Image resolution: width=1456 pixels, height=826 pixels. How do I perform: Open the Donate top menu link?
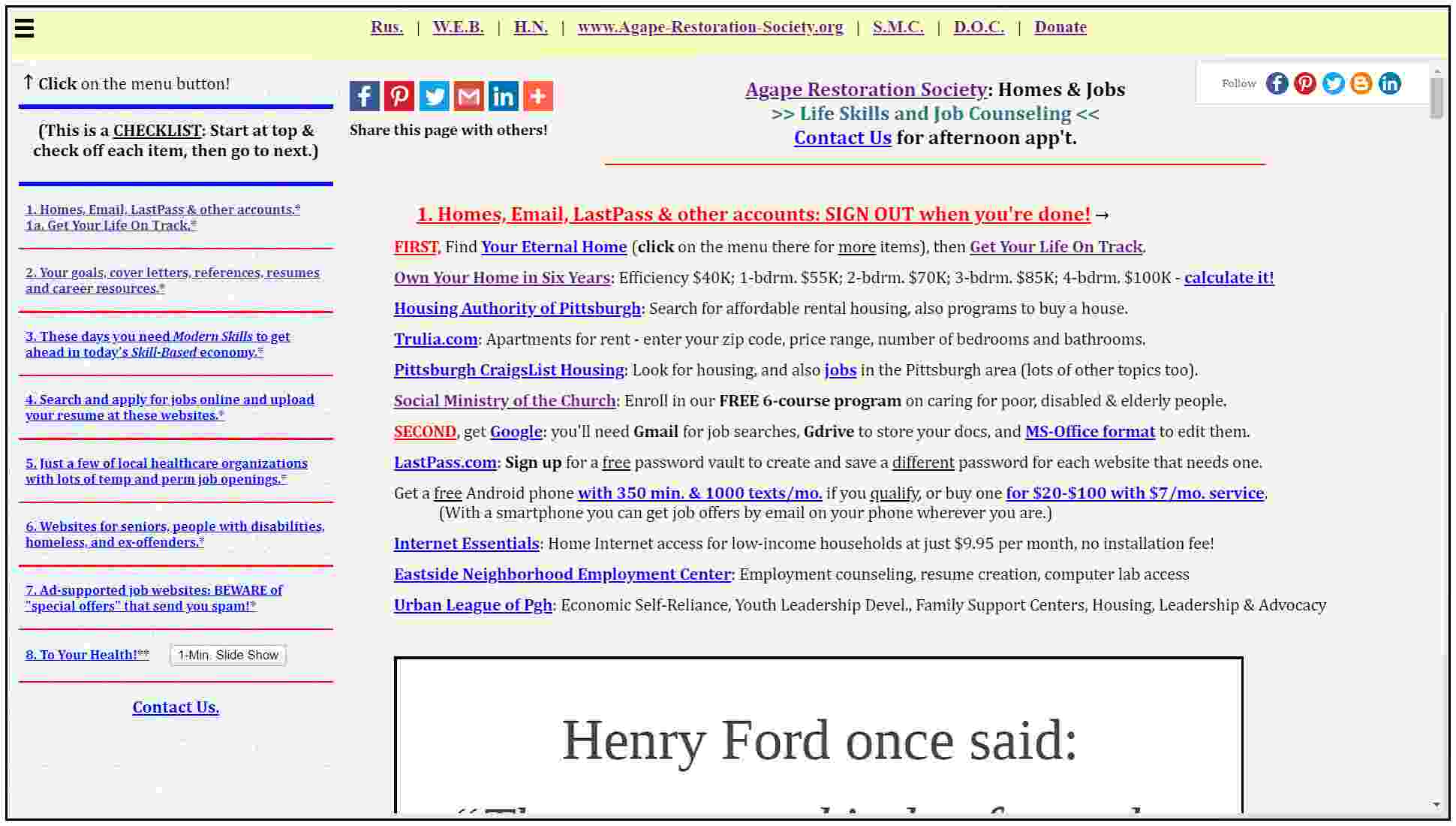click(1060, 27)
